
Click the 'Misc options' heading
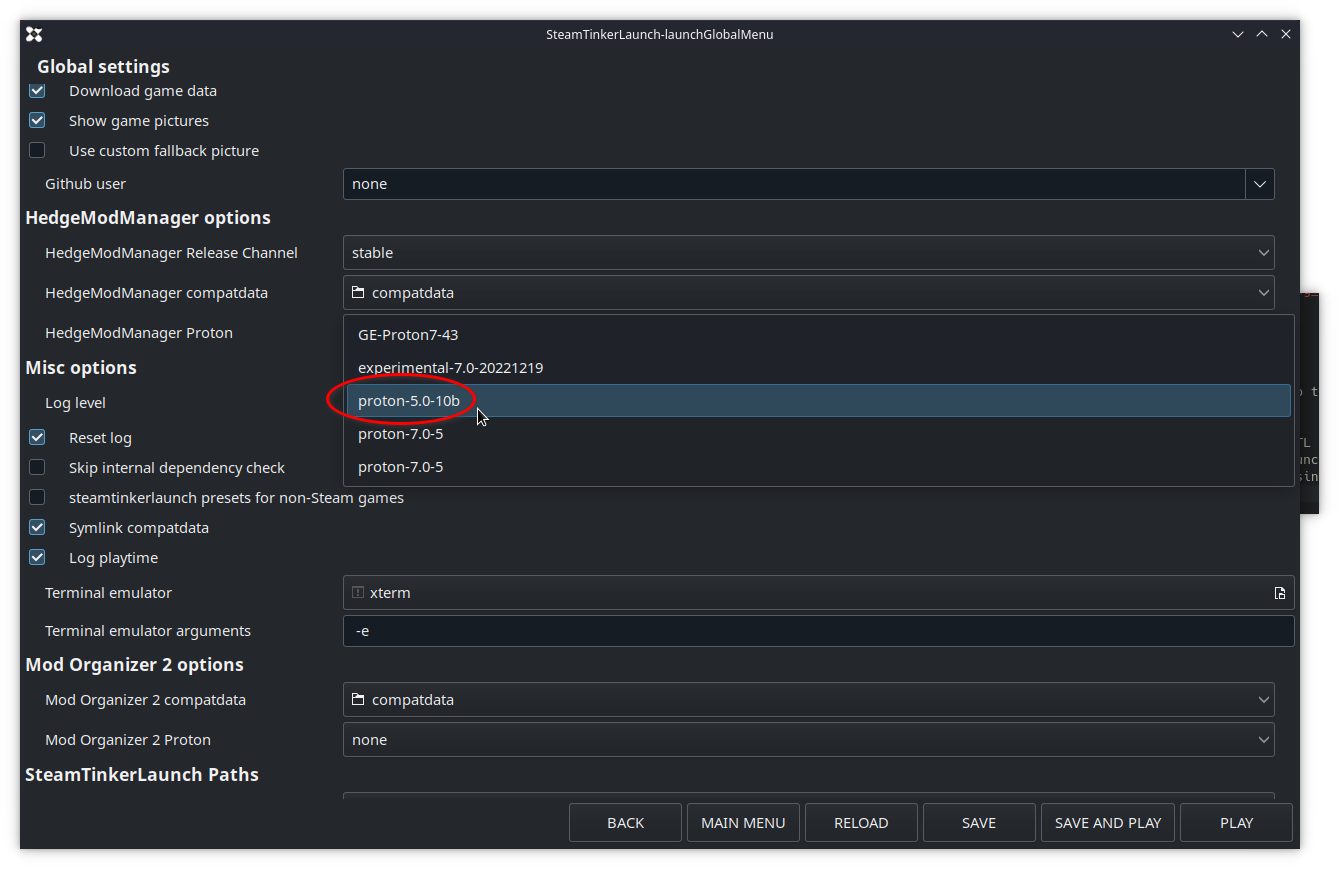coord(81,368)
